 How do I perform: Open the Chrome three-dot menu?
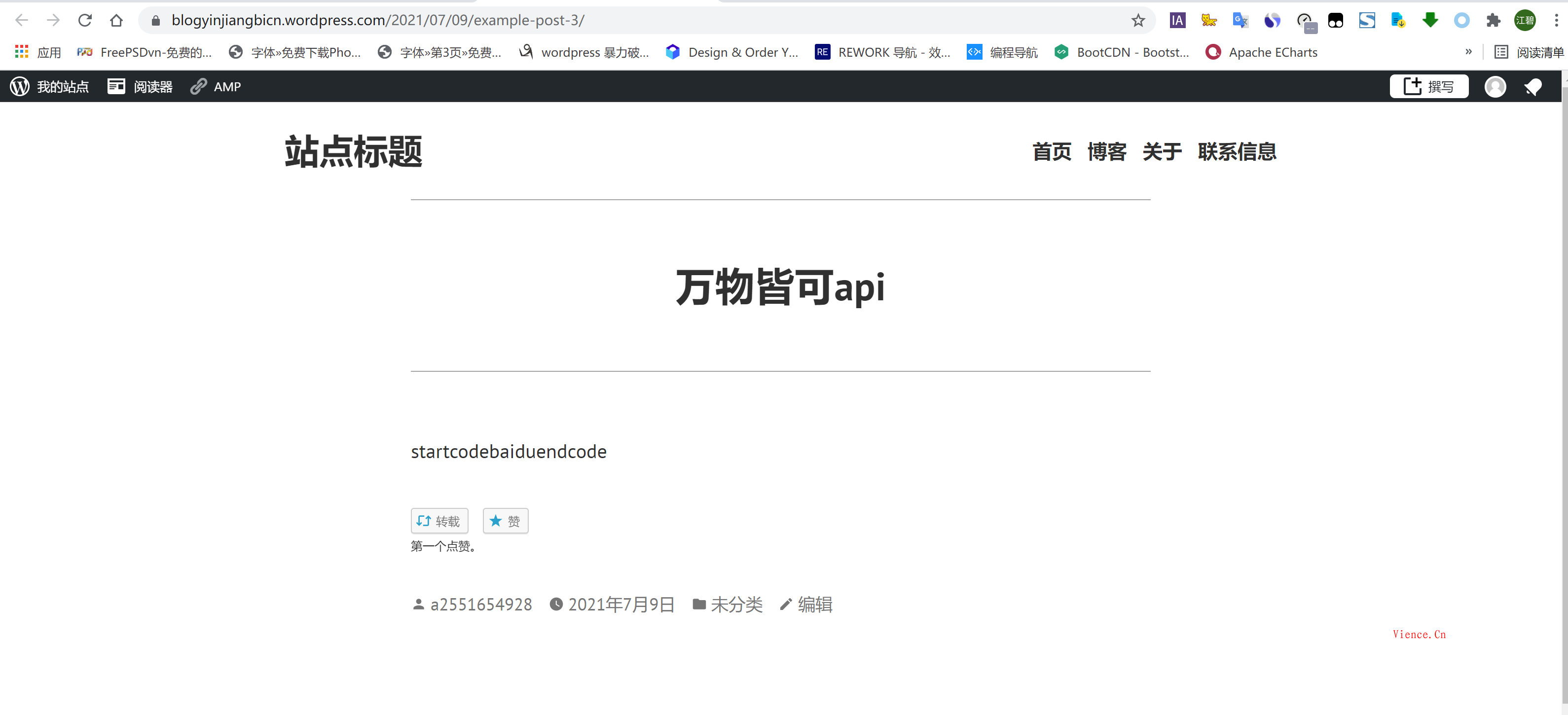pos(1556,21)
